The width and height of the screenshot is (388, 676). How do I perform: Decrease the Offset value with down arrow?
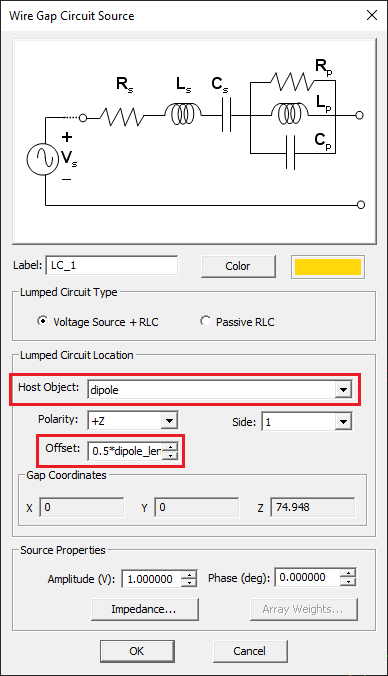tap(172, 455)
